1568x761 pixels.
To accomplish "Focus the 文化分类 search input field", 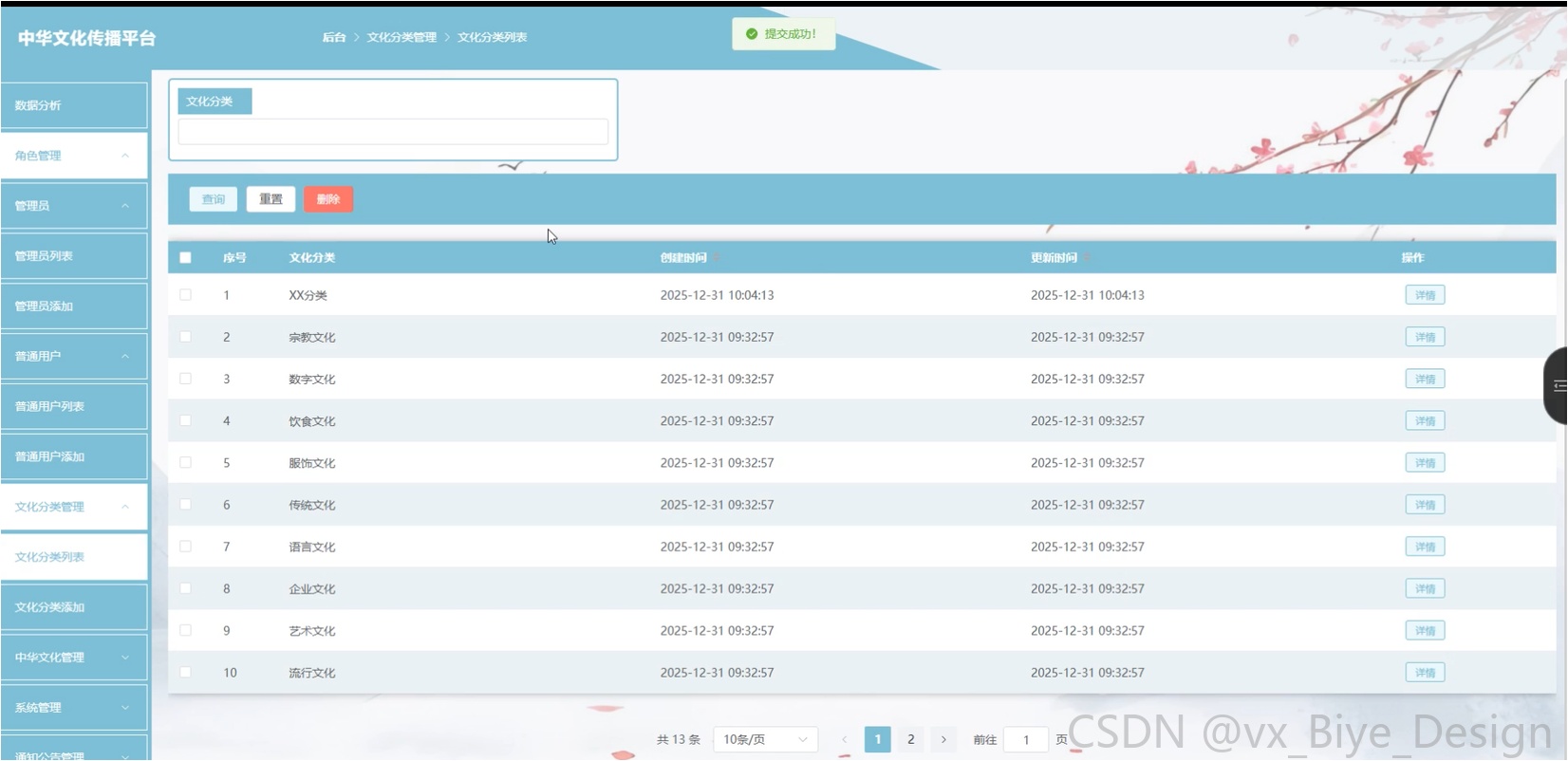I will [x=393, y=132].
